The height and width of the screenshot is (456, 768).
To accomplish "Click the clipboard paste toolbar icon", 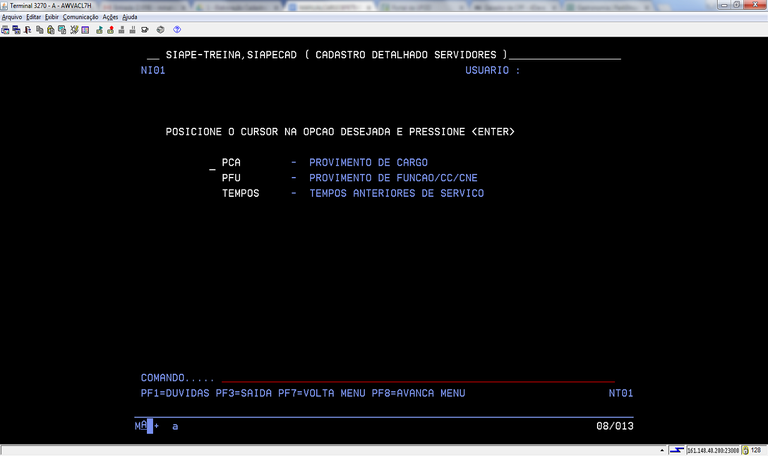I will point(50,30).
